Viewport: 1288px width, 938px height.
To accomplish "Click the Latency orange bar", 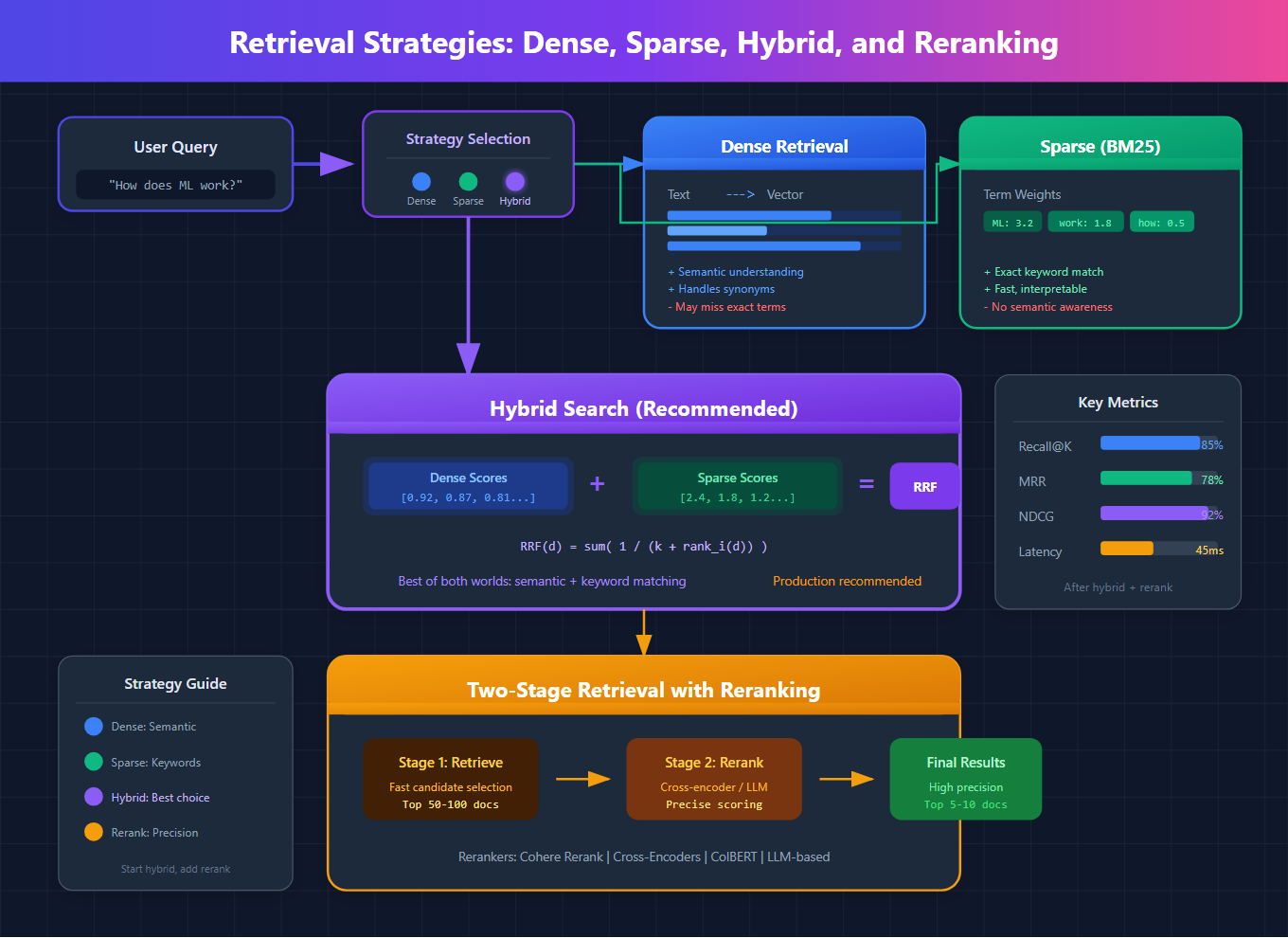I will [x=1127, y=549].
